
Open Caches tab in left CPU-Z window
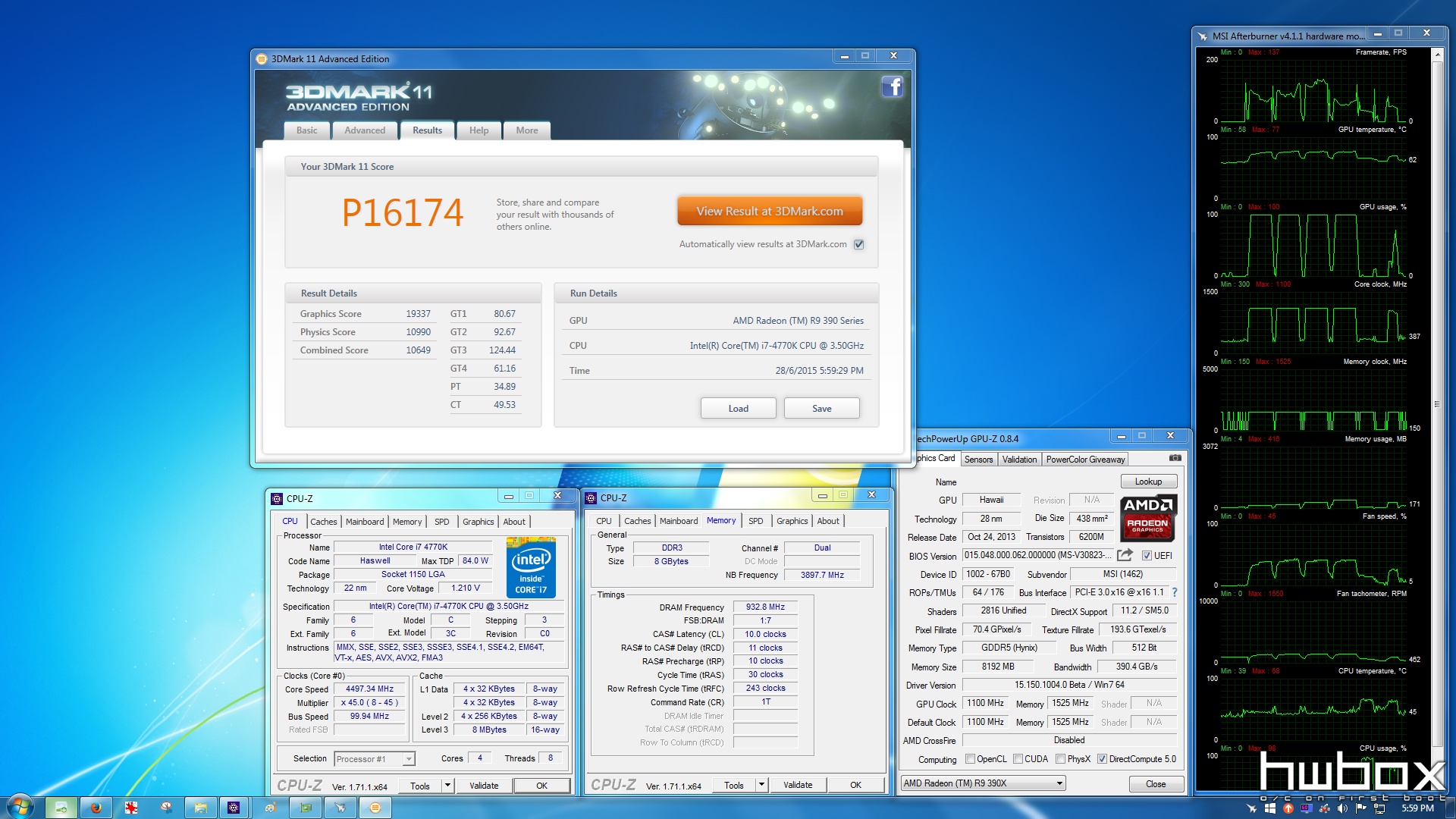tap(323, 522)
